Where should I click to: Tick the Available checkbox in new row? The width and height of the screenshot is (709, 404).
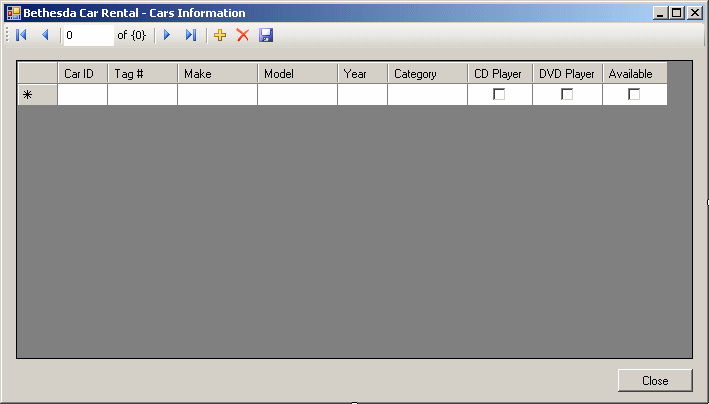634,94
